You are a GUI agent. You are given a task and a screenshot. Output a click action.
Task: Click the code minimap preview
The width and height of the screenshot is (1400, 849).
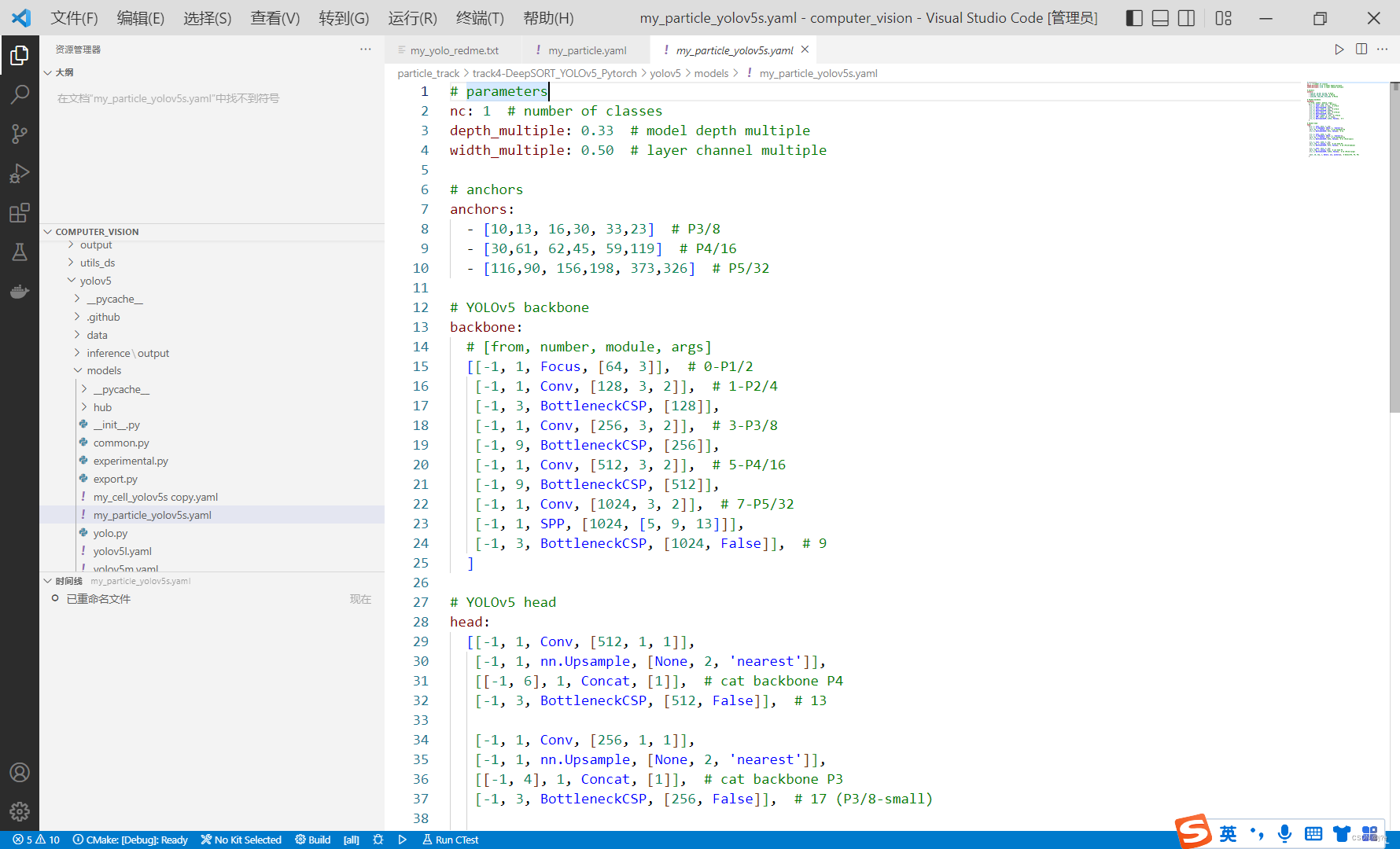[1333, 119]
